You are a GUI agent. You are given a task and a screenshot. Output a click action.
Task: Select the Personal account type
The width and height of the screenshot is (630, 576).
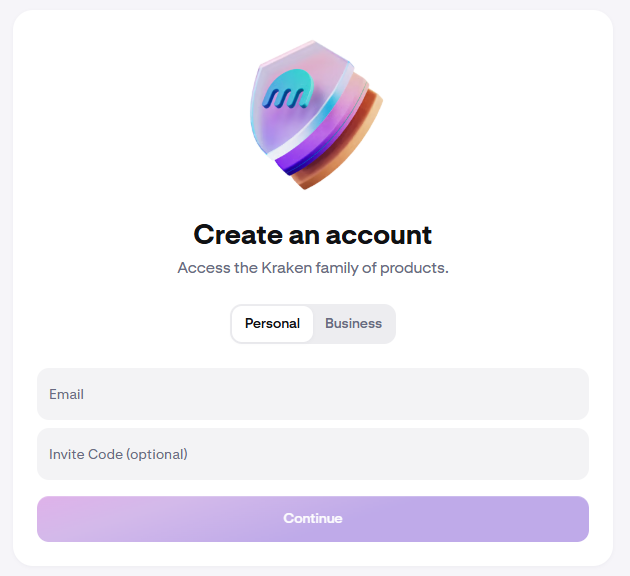272,324
